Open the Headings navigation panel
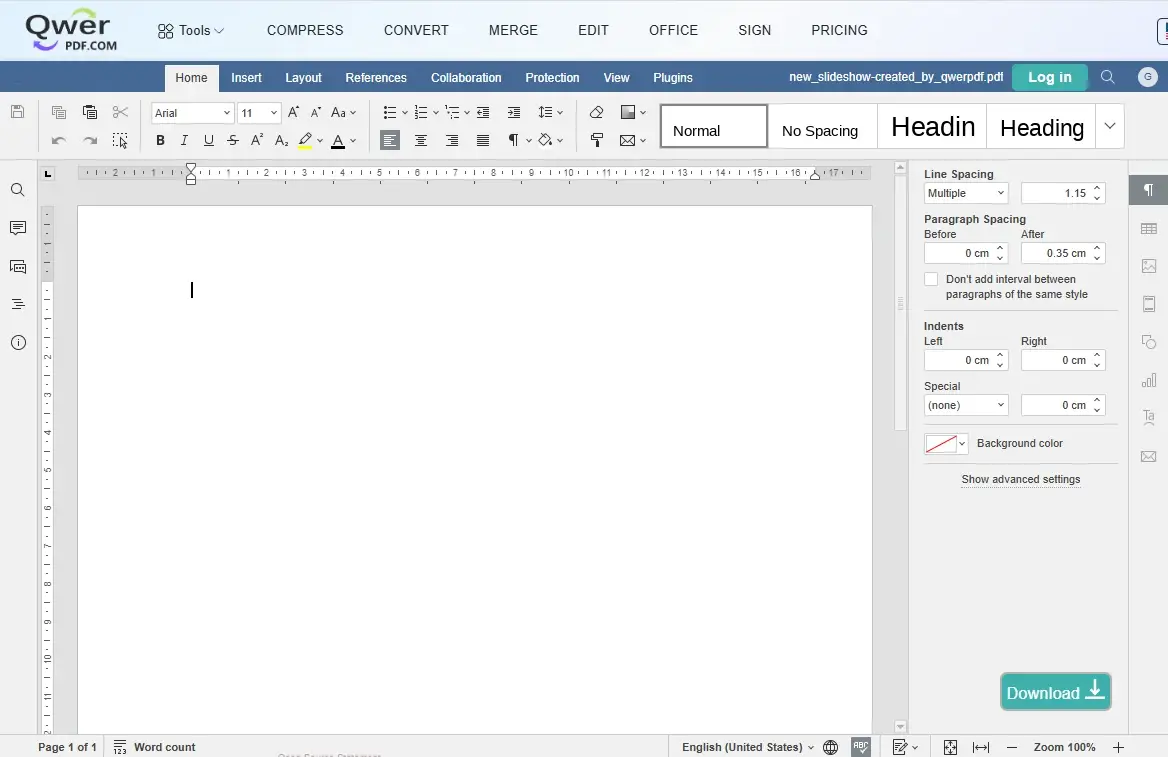 pos(18,304)
